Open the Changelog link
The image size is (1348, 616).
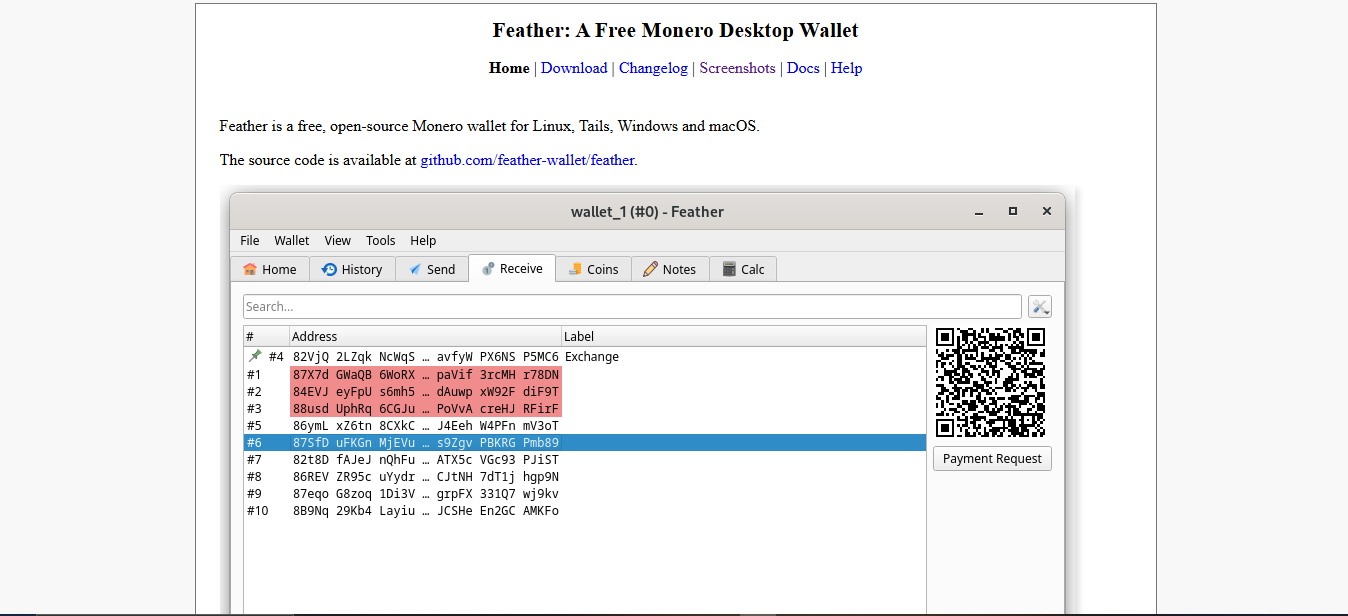tap(653, 68)
